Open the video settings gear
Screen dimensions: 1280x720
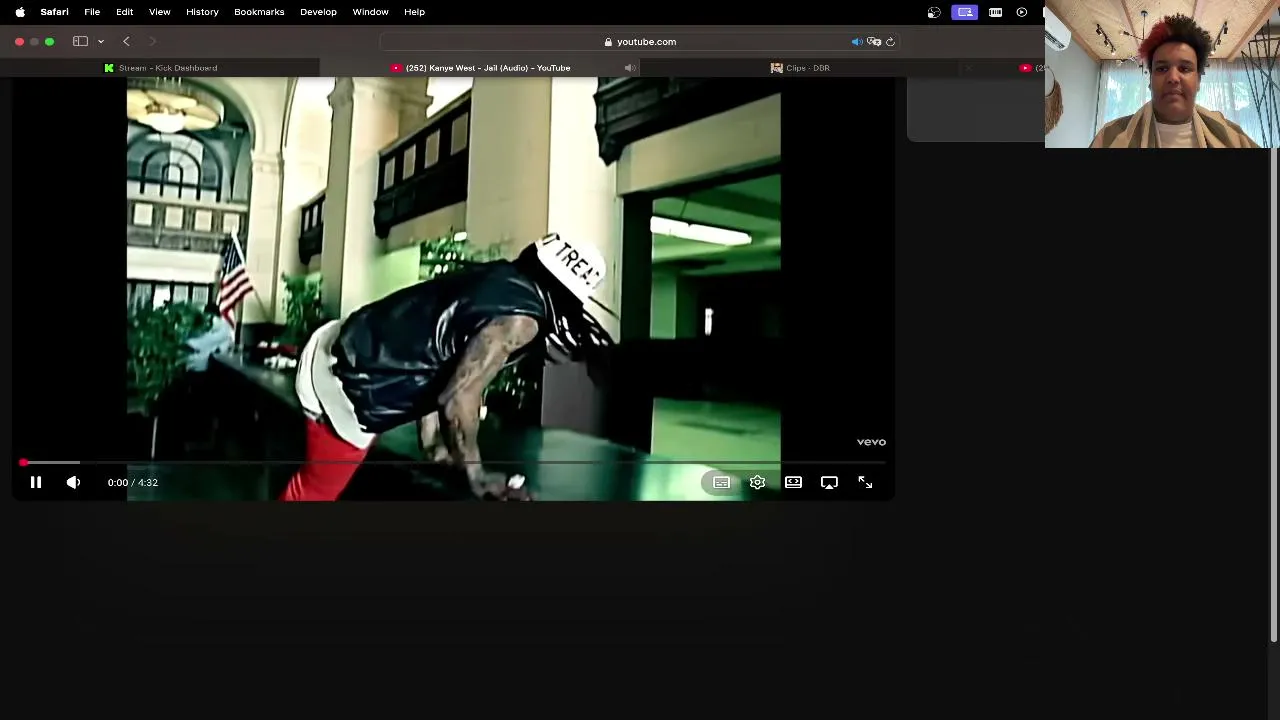click(x=757, y=482)
